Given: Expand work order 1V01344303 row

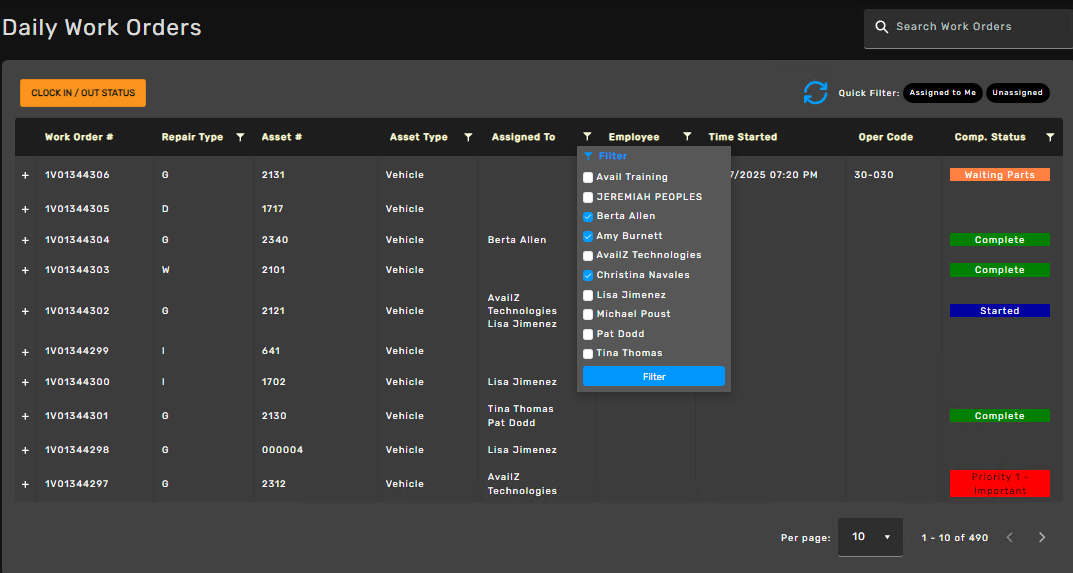Looking at the screenshot, I should pyautogui.click(x=25, y=270).
